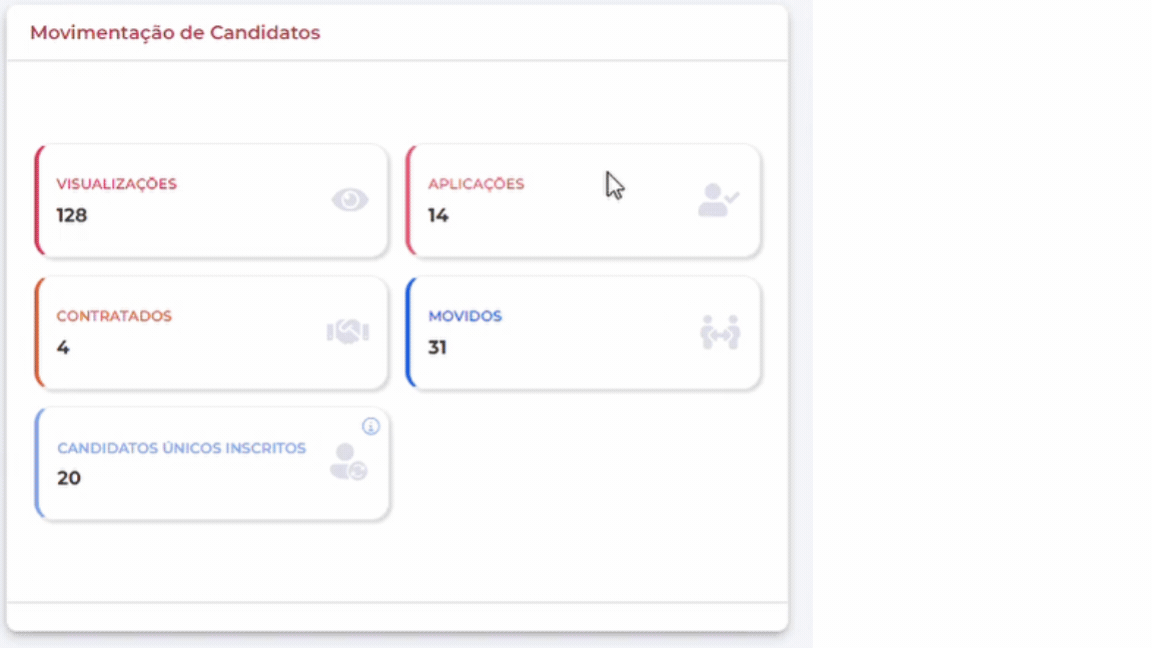Click the value 20 under Candidatos Únicos Inscritos
This screenshot has width=1152, height=648.
(69, 478)
